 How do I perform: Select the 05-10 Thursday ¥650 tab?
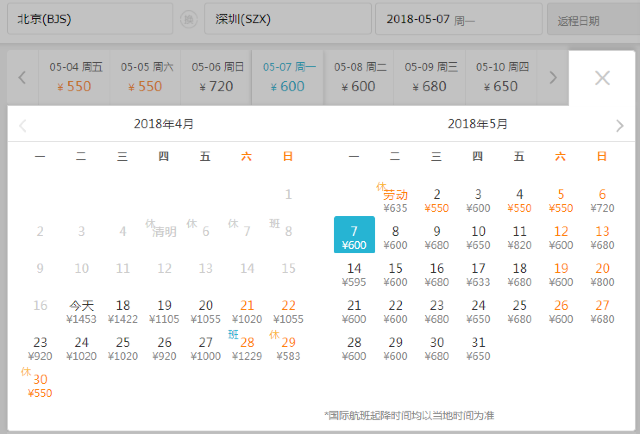click(x=501, y=78)
